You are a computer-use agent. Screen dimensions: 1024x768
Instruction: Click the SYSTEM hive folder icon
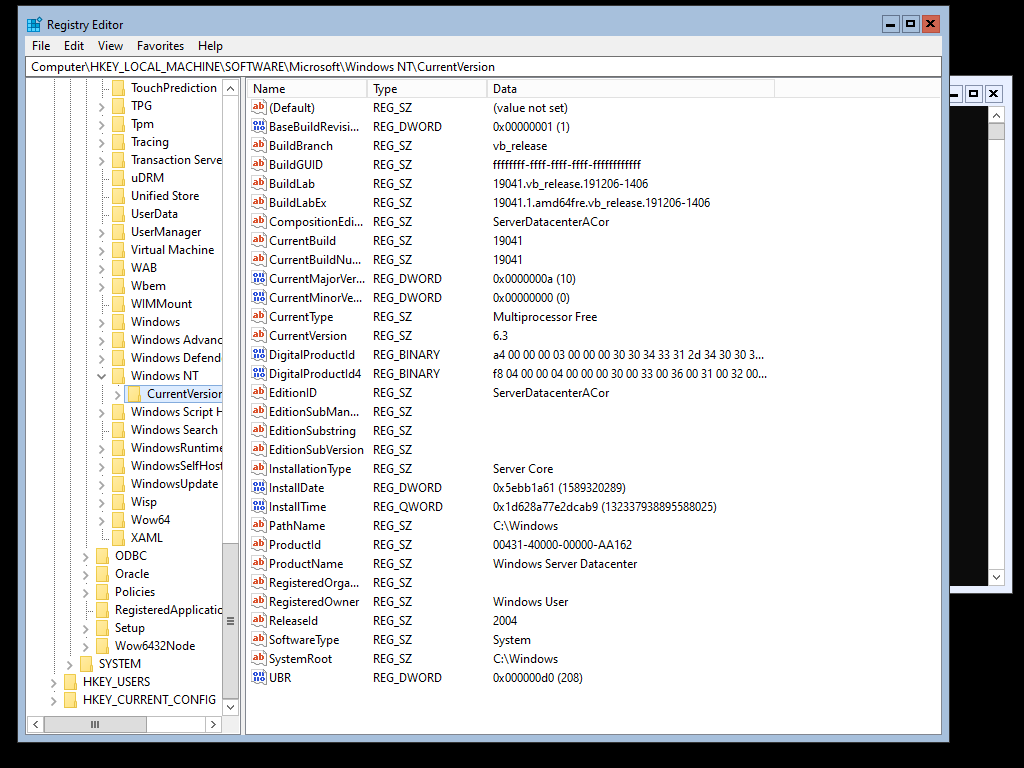[86, 664]
